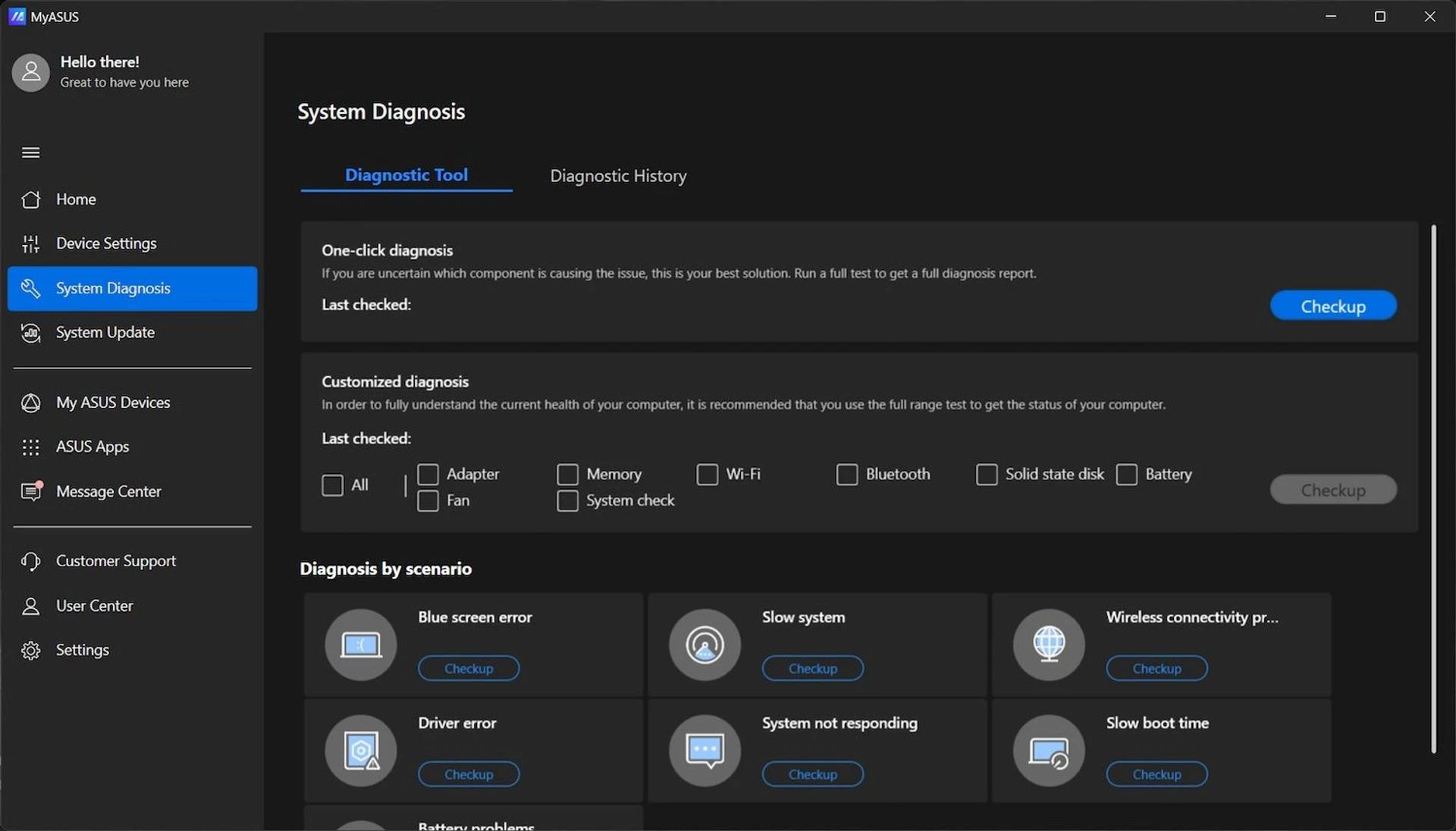Switch to the Diagnostic History tab
Viewport: 1456px width, 831px height.
(618, 176)
